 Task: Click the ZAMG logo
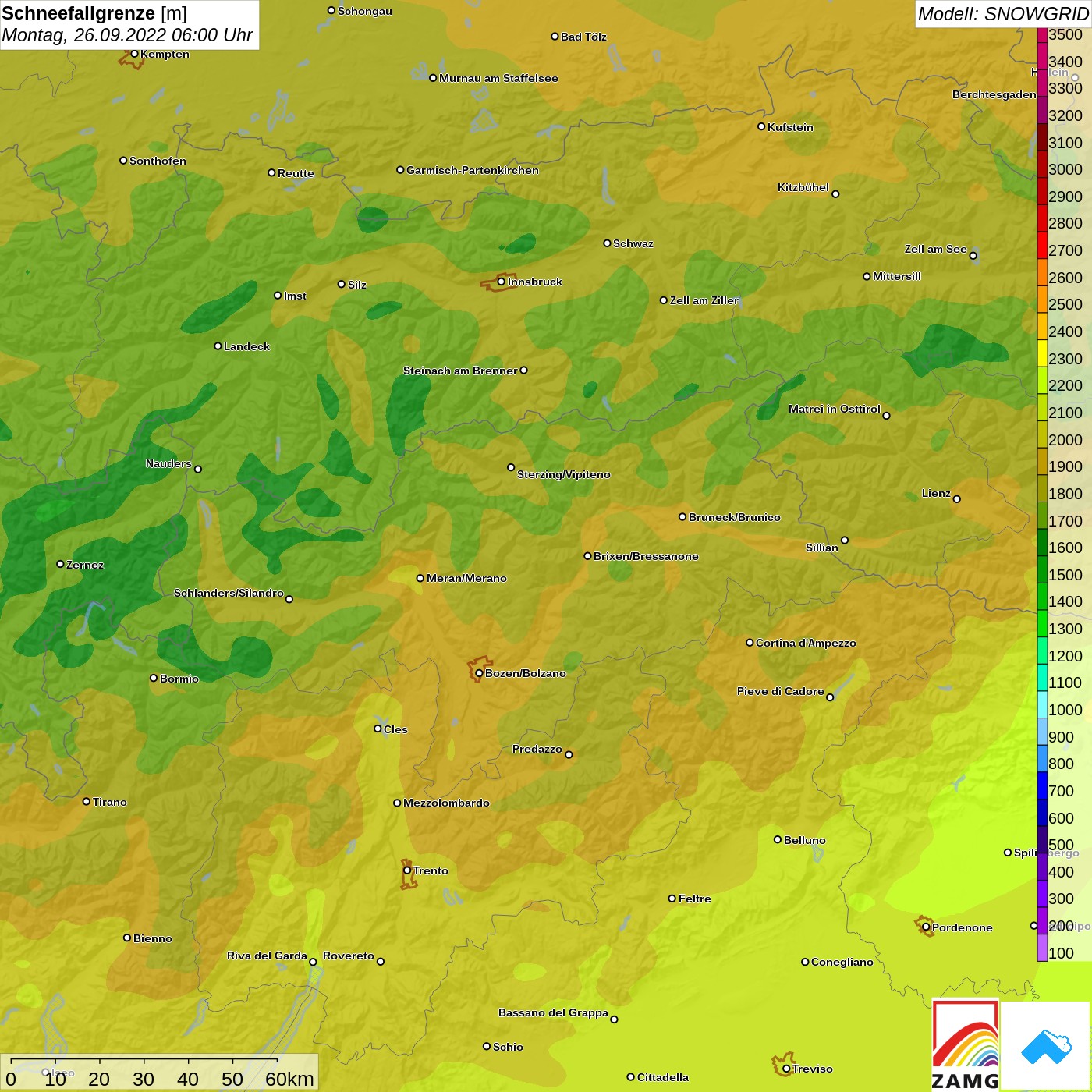point(965,1045)
